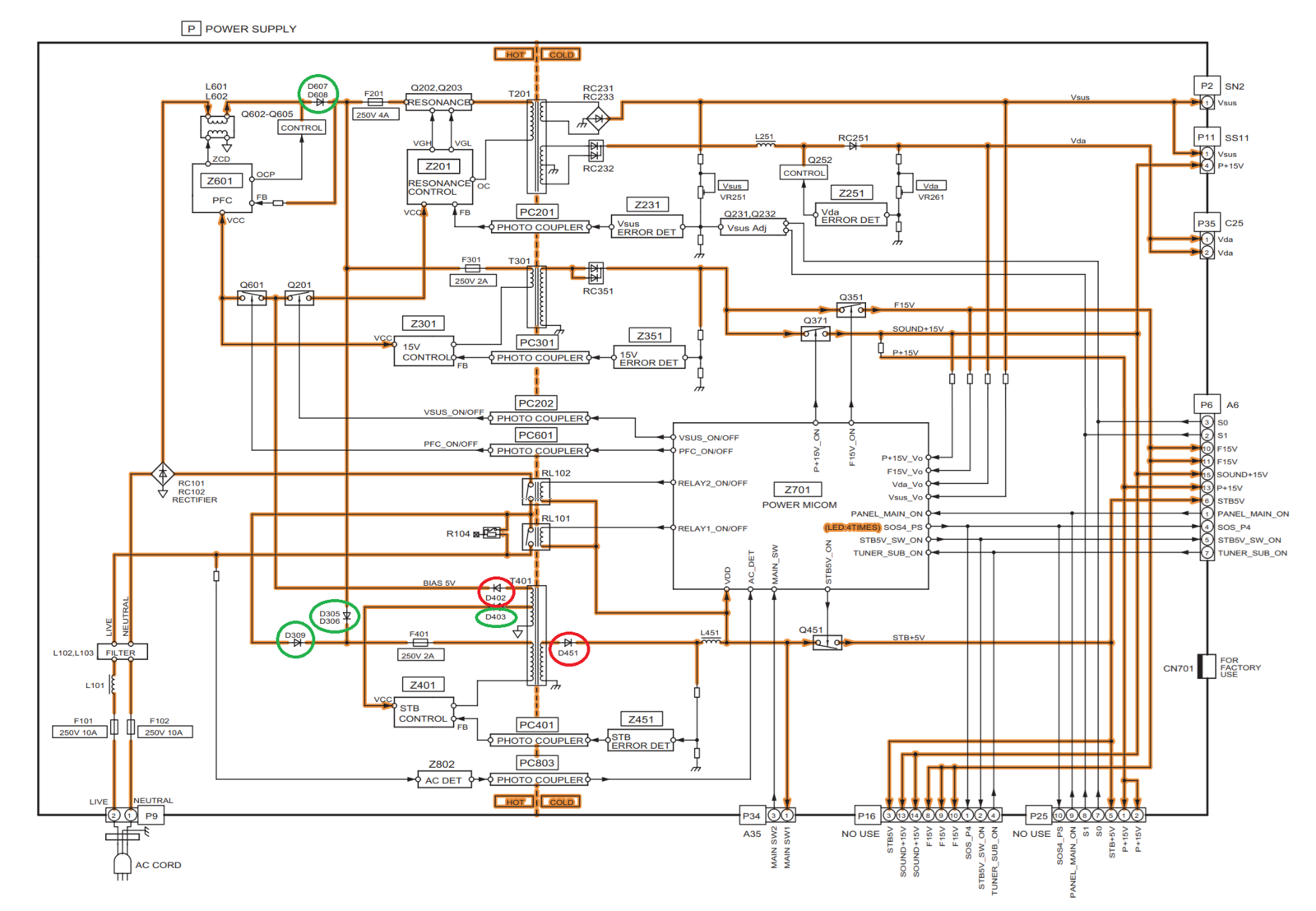Click the Q451 switch symbol
Image resolution: width=1316 pixels, height=911 pixels.
coord(827,643)
